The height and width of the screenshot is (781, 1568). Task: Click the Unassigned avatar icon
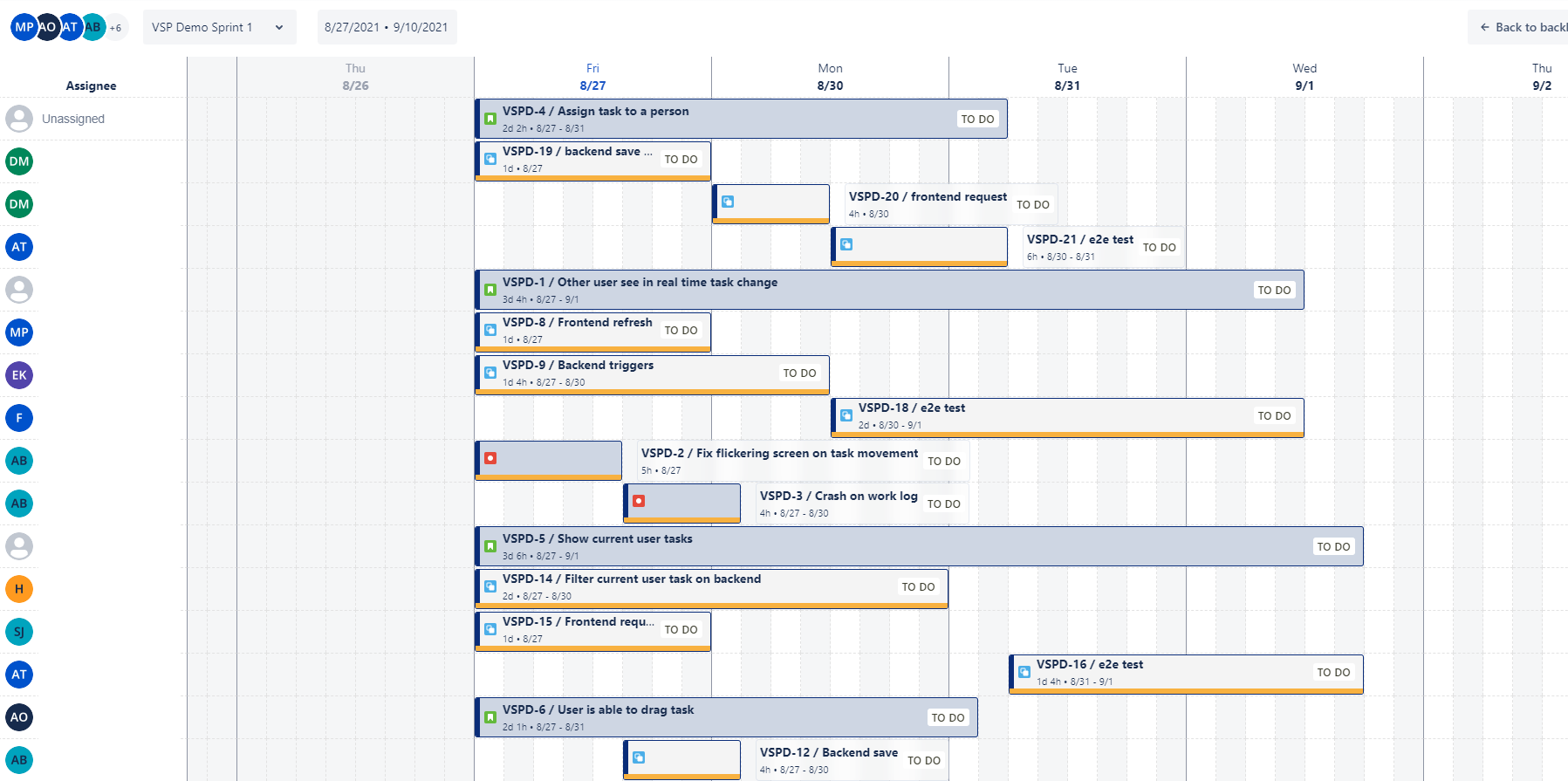[x=19, y=119]
